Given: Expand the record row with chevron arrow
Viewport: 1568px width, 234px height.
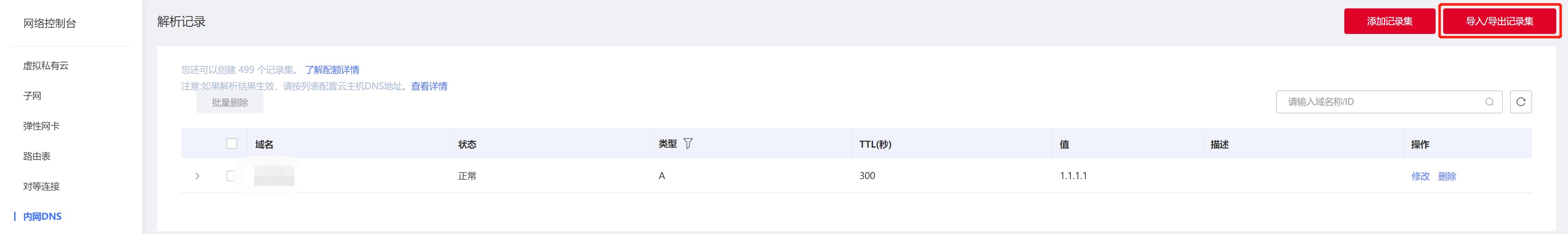Looking at the screenshot, I should coord(197,176).
